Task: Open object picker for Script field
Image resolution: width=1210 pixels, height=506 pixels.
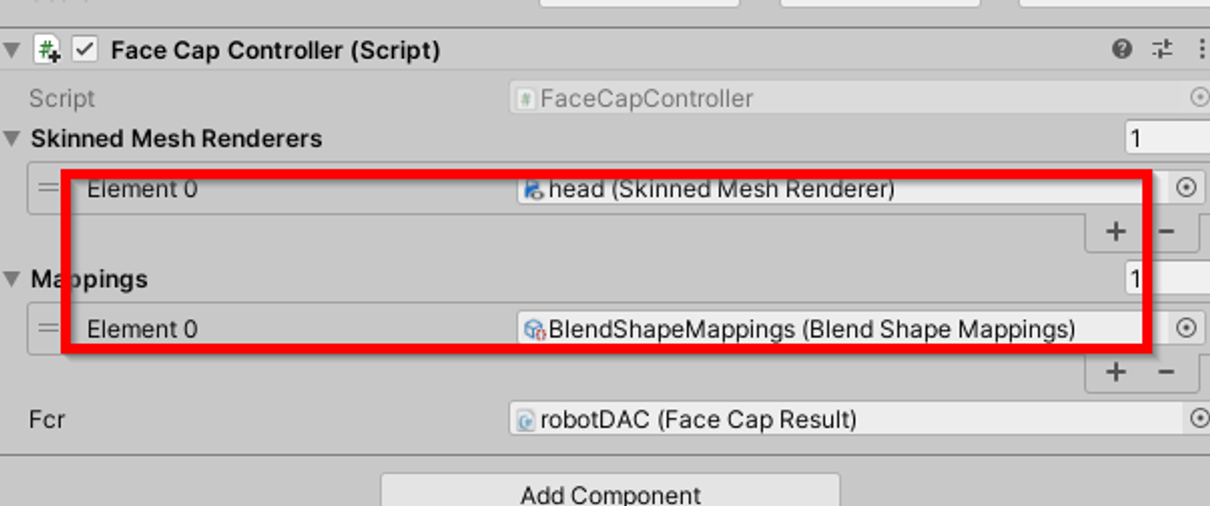Action: click(1199, 98)
